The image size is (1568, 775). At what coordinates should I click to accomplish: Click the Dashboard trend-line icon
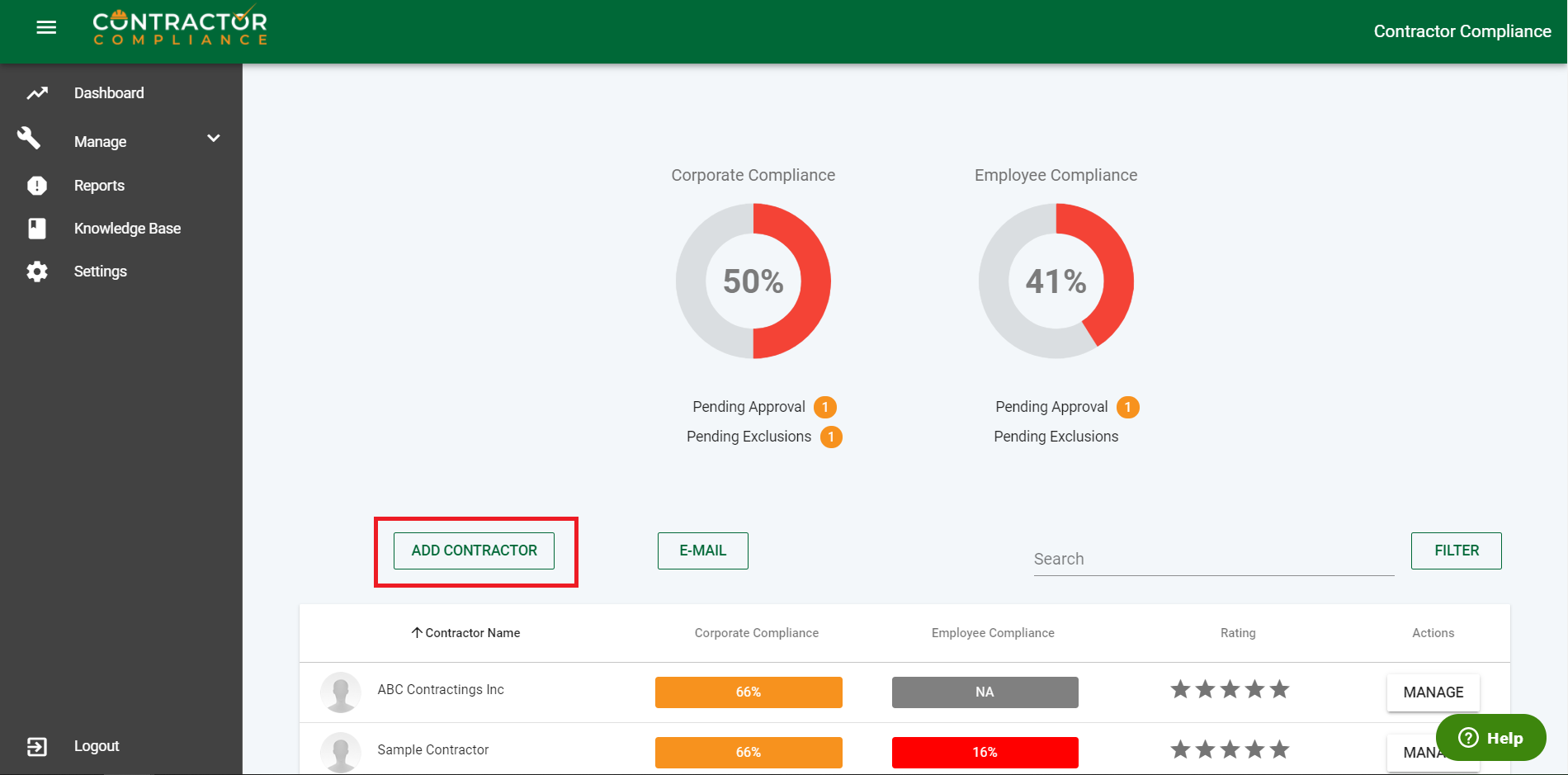pyautogui.click(x=37, y=93)
